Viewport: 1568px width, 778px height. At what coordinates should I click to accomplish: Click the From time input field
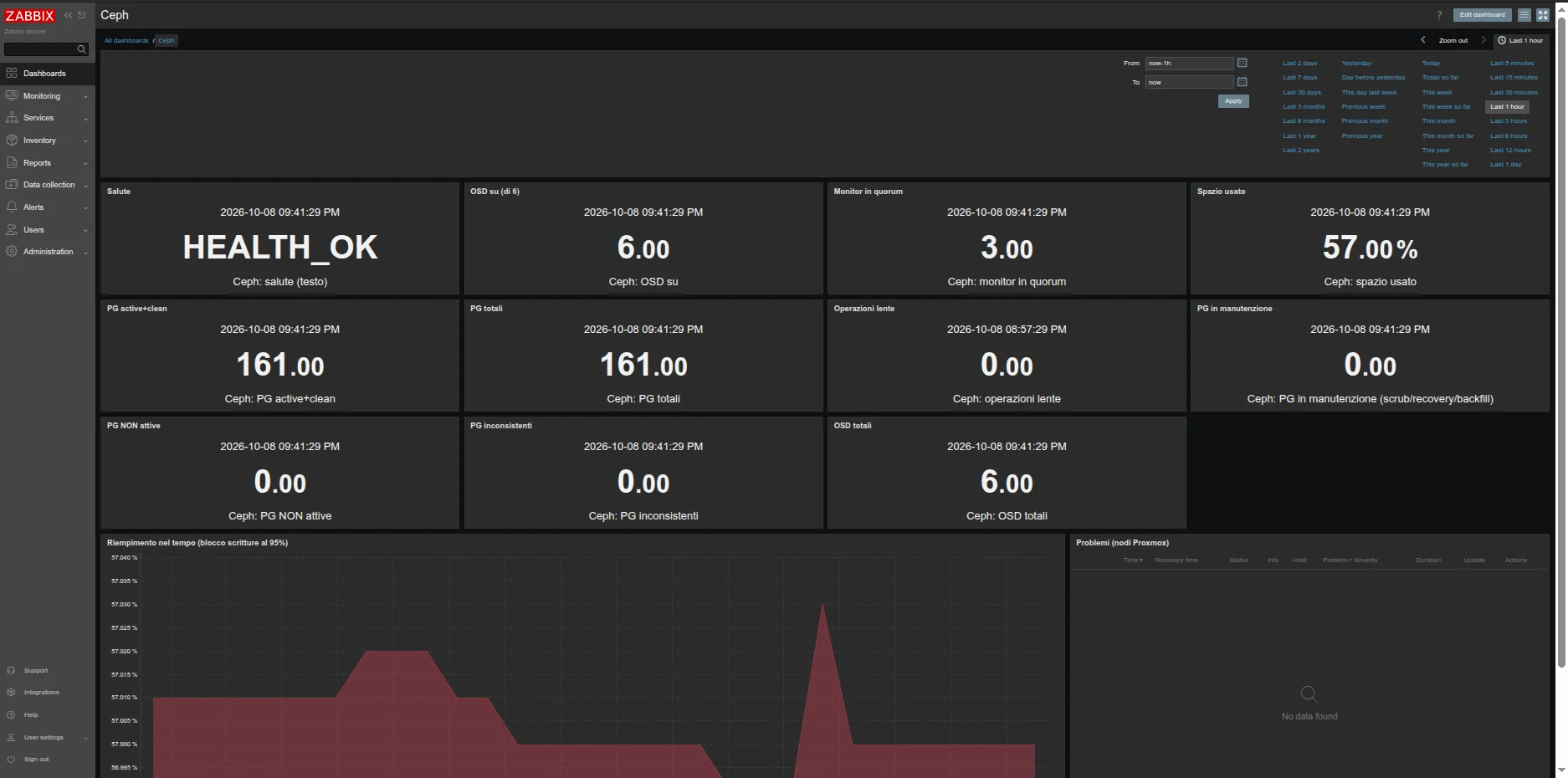tap(1189, 64)
